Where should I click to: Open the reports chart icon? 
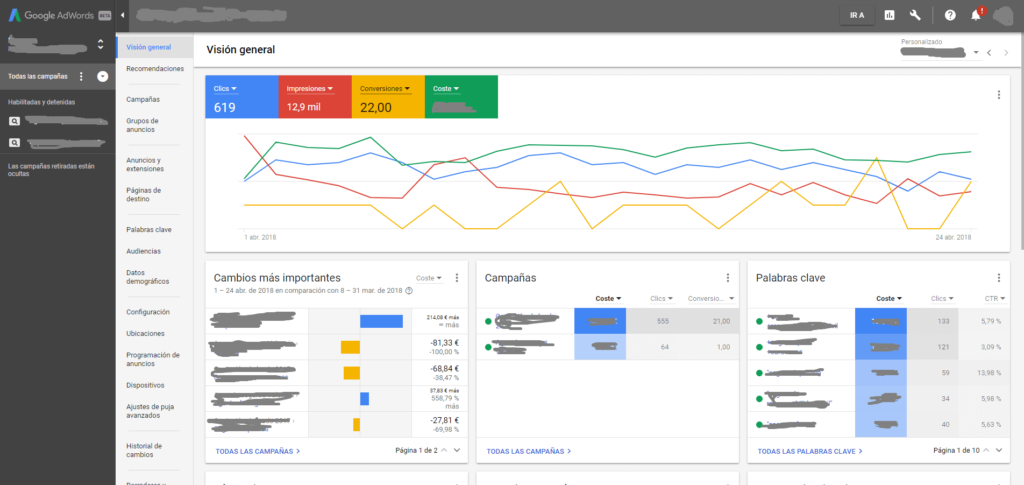pos(889,16)
